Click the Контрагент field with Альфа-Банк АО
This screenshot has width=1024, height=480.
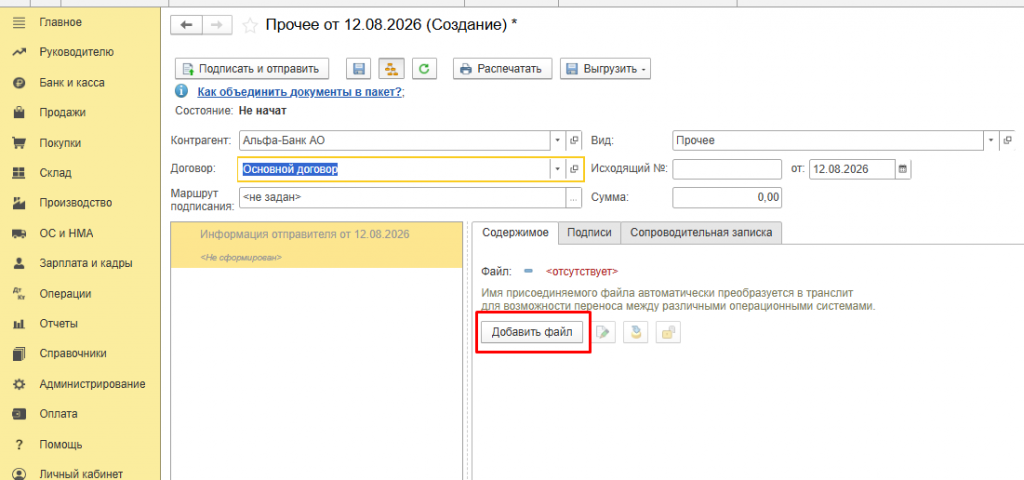[394, 140]
